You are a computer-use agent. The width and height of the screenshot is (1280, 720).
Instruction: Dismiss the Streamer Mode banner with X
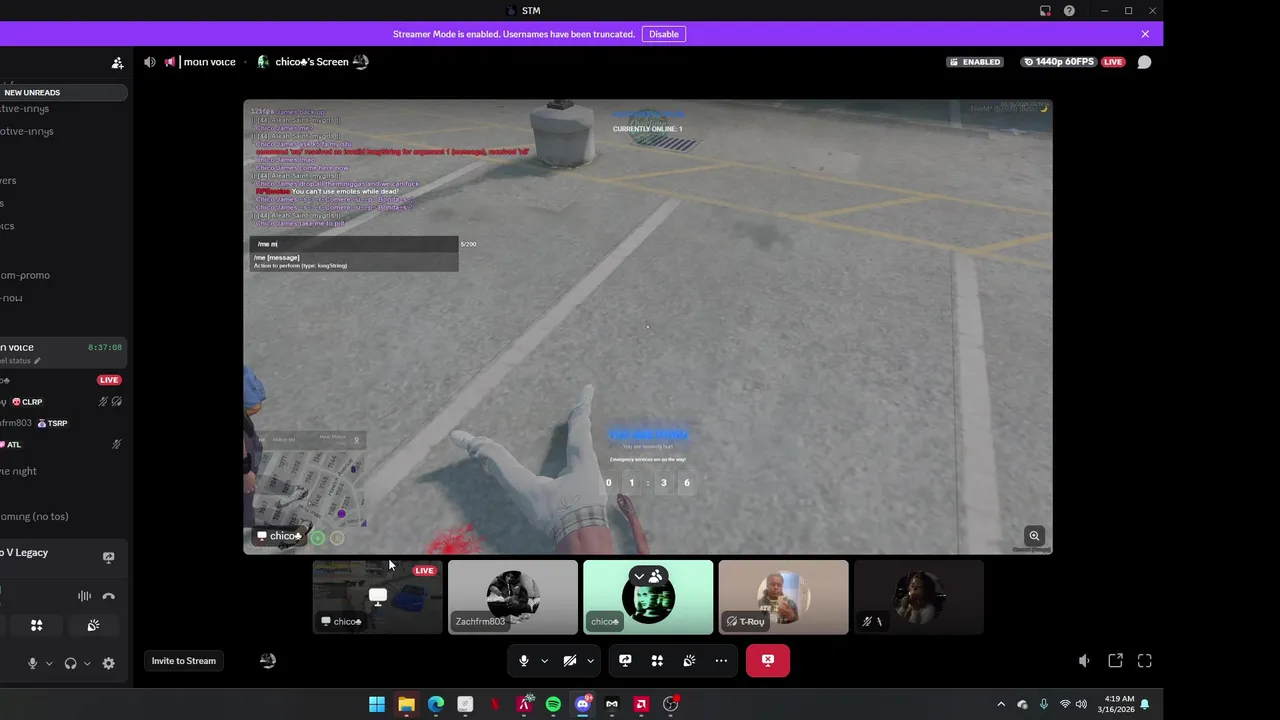pos(1145,34)
